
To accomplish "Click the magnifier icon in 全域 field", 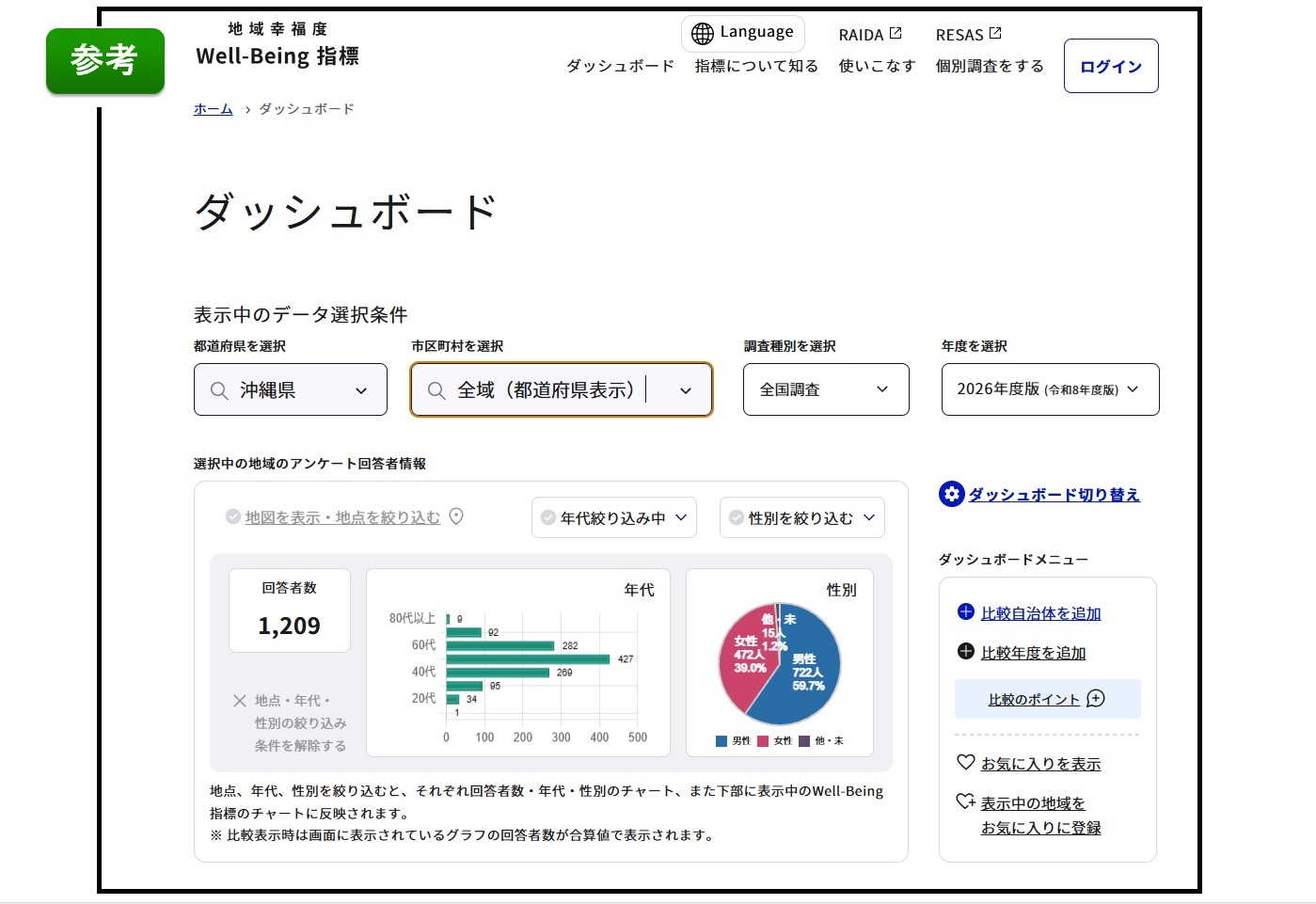I will (x=436, y=390).
